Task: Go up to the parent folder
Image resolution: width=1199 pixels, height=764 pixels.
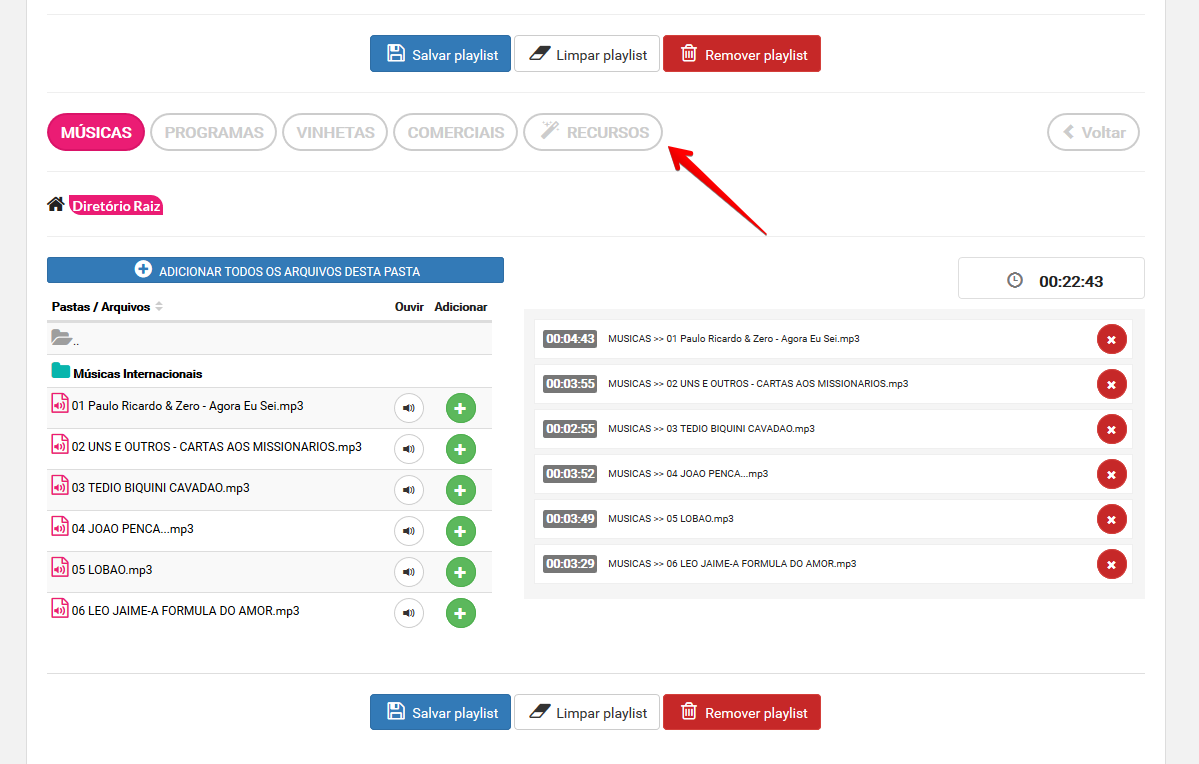Action: pyautogui.click(x=64, y=337)
